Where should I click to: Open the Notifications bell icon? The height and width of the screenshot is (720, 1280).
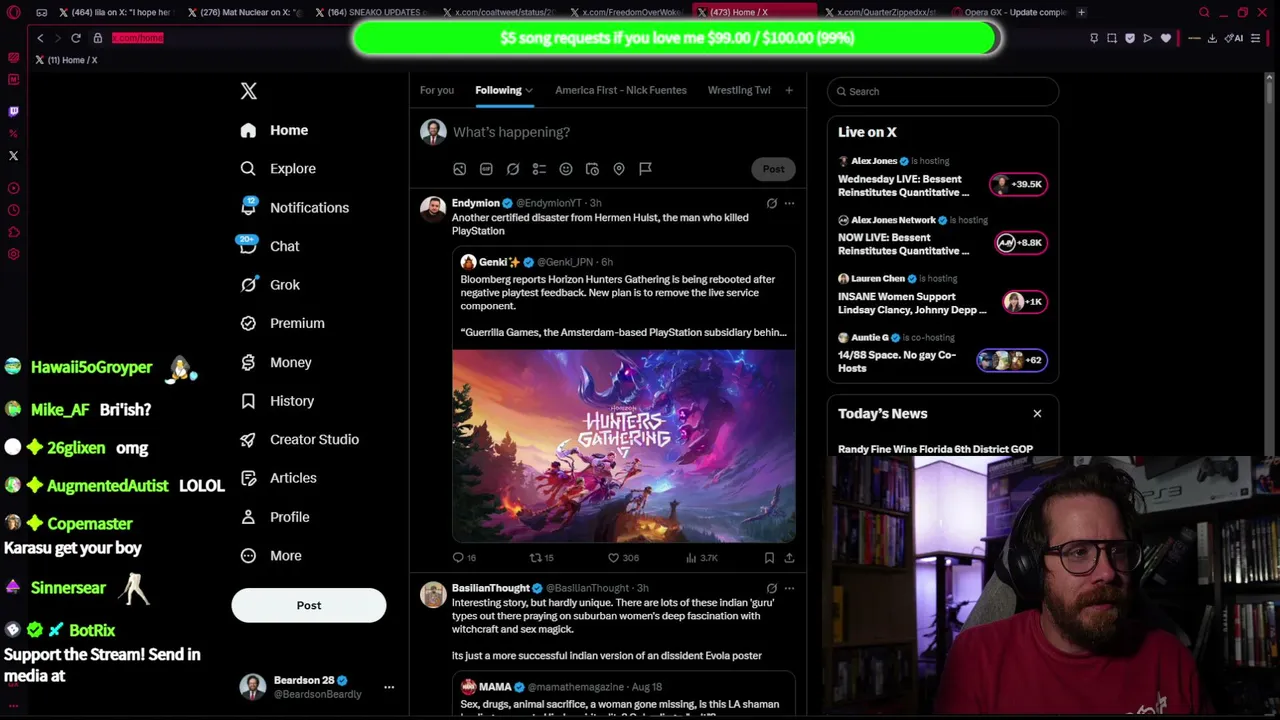click(249, 207)
